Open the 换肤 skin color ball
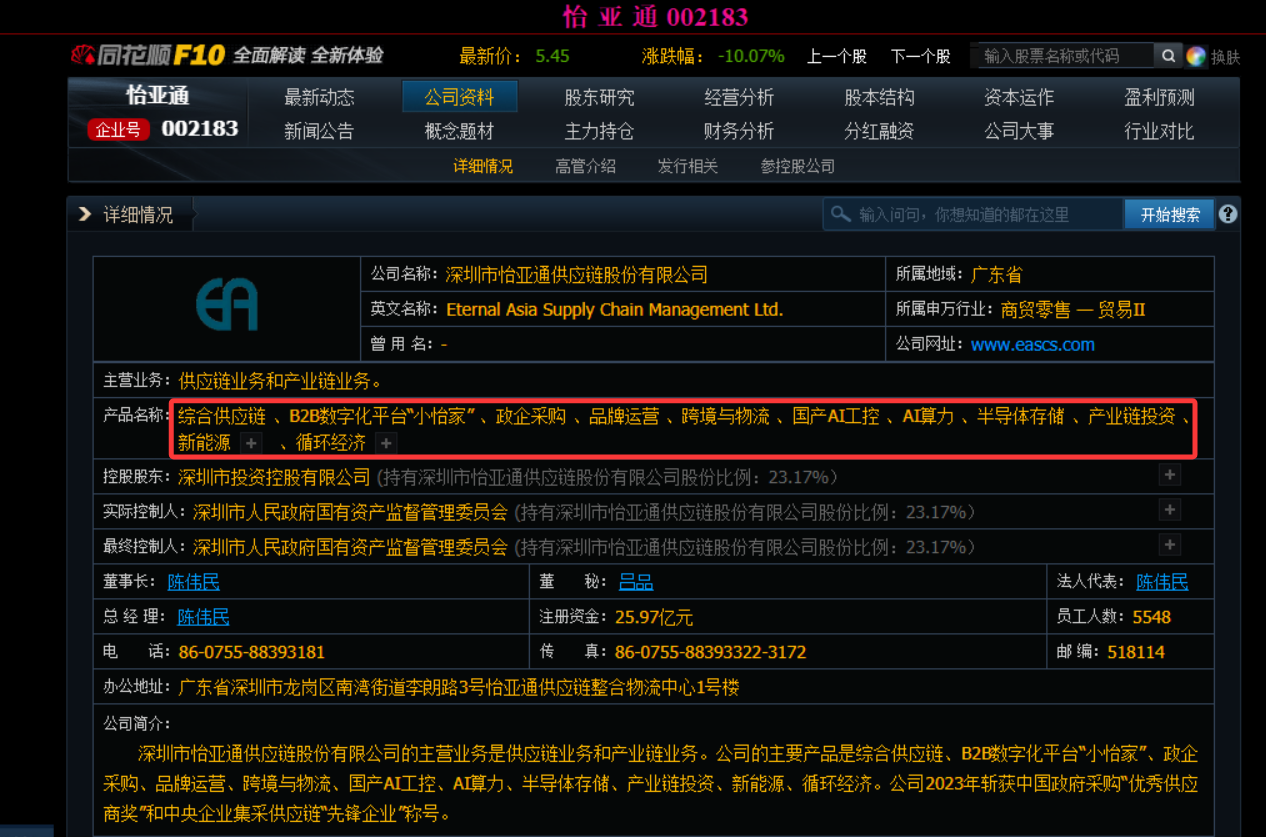Image resolution: width=1266 pixels, height=837 pixels. tap(1196, 56)
